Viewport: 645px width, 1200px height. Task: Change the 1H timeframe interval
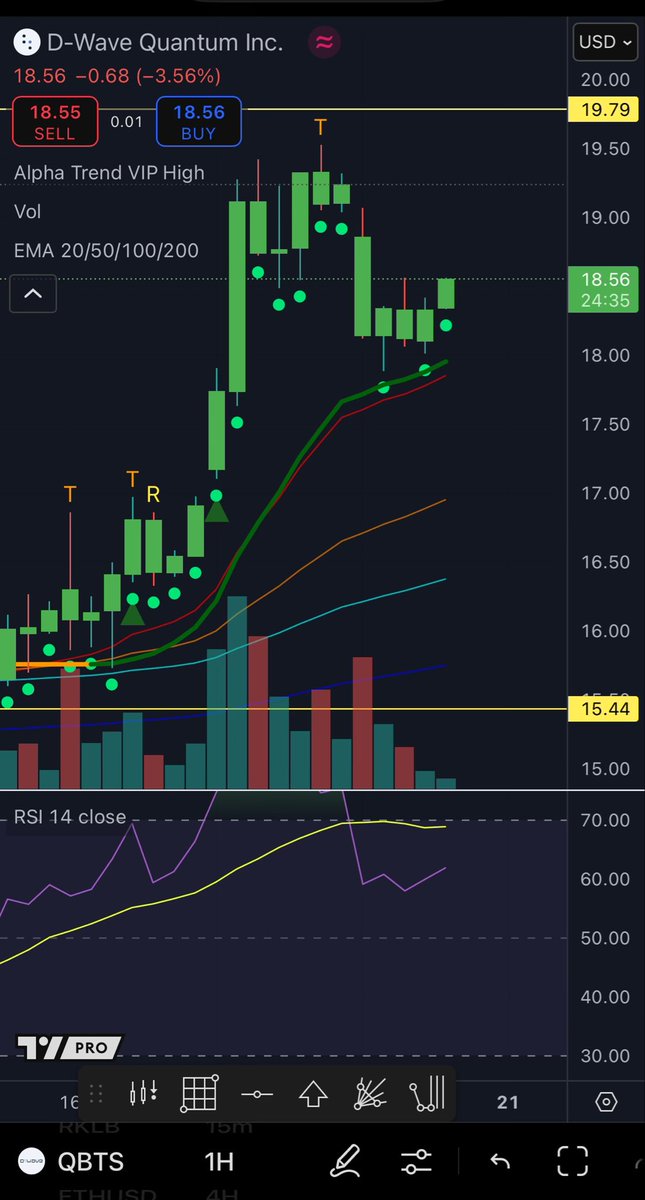(219, 1161)
